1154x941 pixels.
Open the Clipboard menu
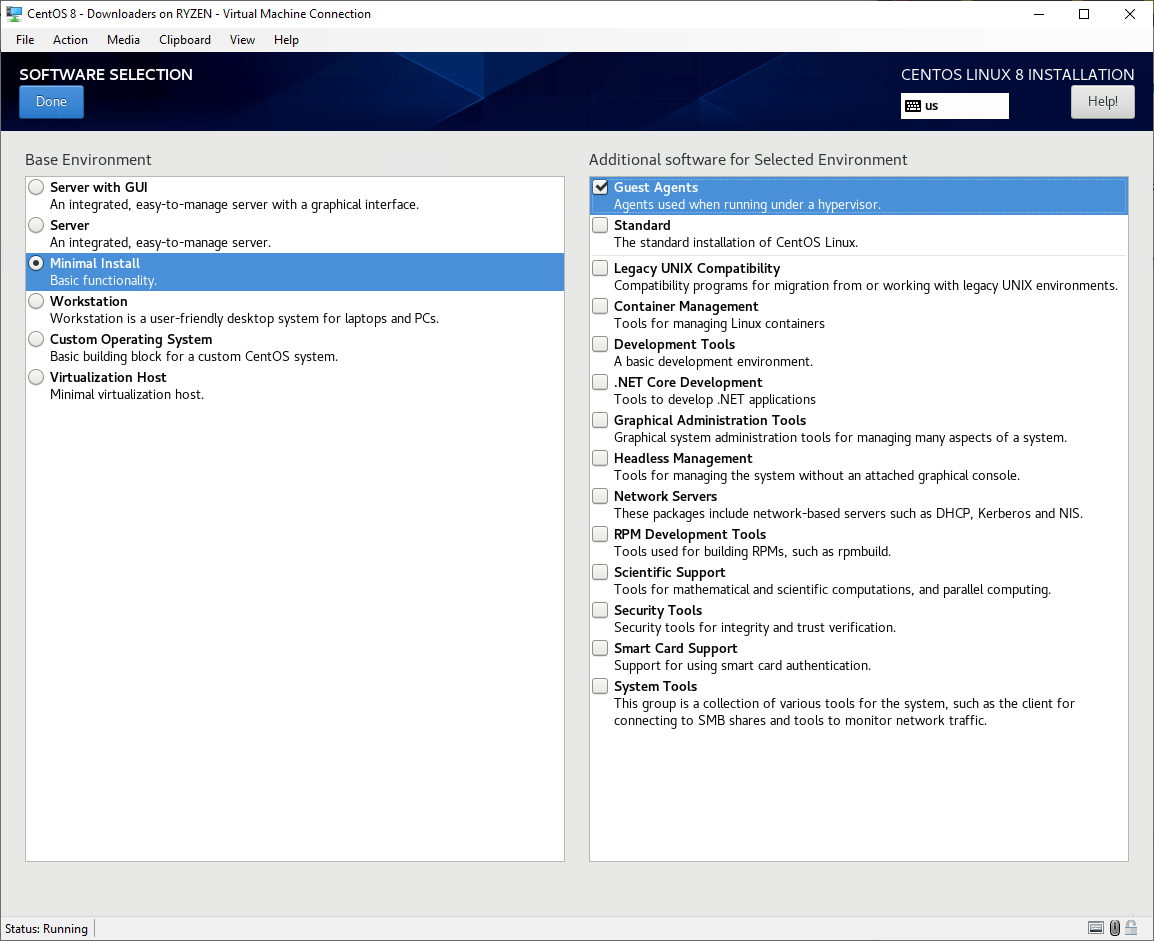click(185, 40)
